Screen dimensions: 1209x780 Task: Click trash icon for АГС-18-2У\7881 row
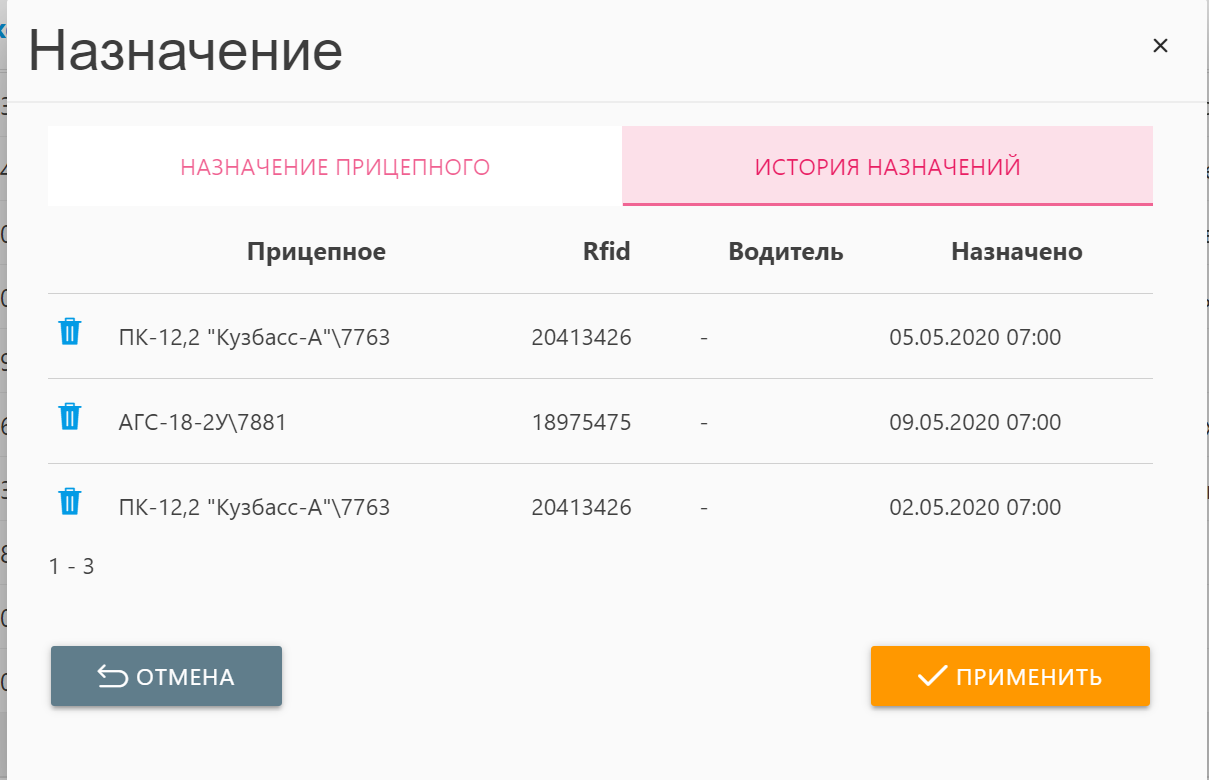click(69, 417)
